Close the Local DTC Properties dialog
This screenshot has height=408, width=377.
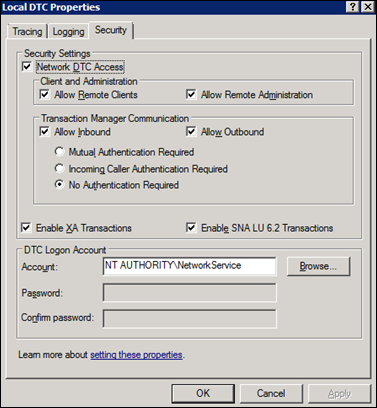tap(367, 7)
